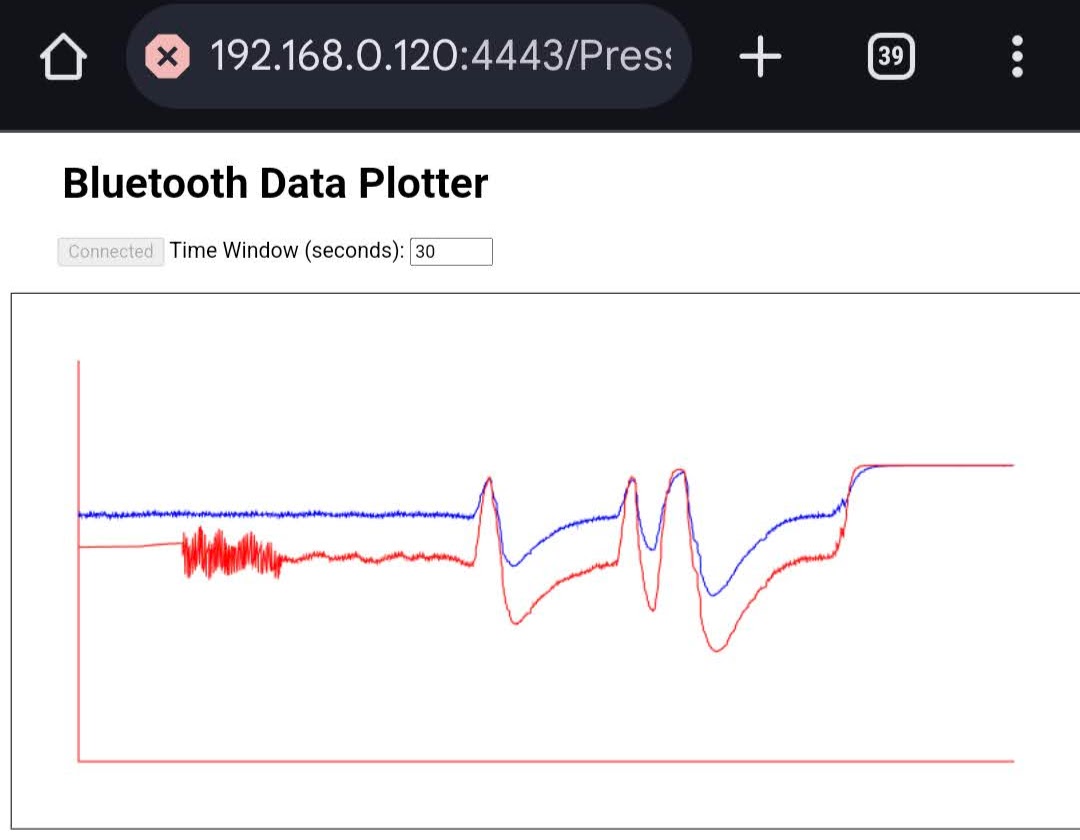Click the "Time Window (seconds):" label
This screenshot has height=840, width=1080.
pos(287,251)
